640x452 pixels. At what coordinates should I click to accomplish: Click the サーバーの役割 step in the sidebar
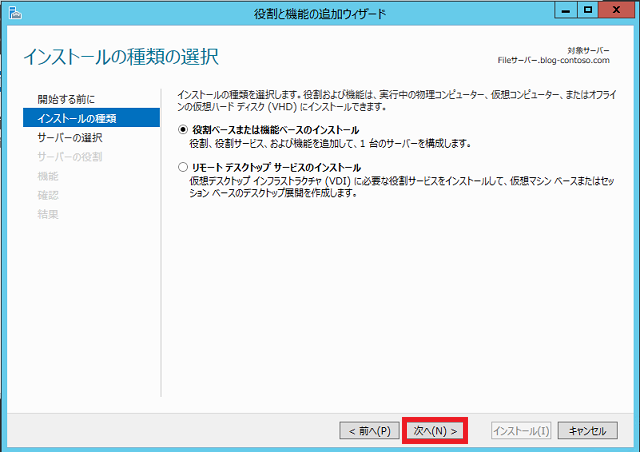pyautogui.click(x=69, y=156)
